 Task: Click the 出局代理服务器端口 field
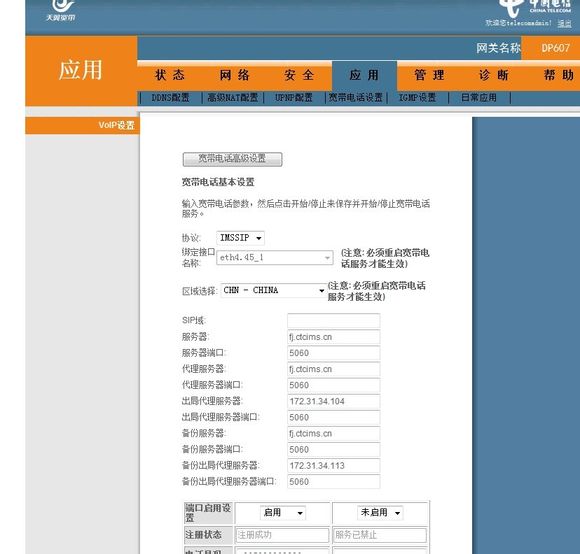tap(334, 417)
